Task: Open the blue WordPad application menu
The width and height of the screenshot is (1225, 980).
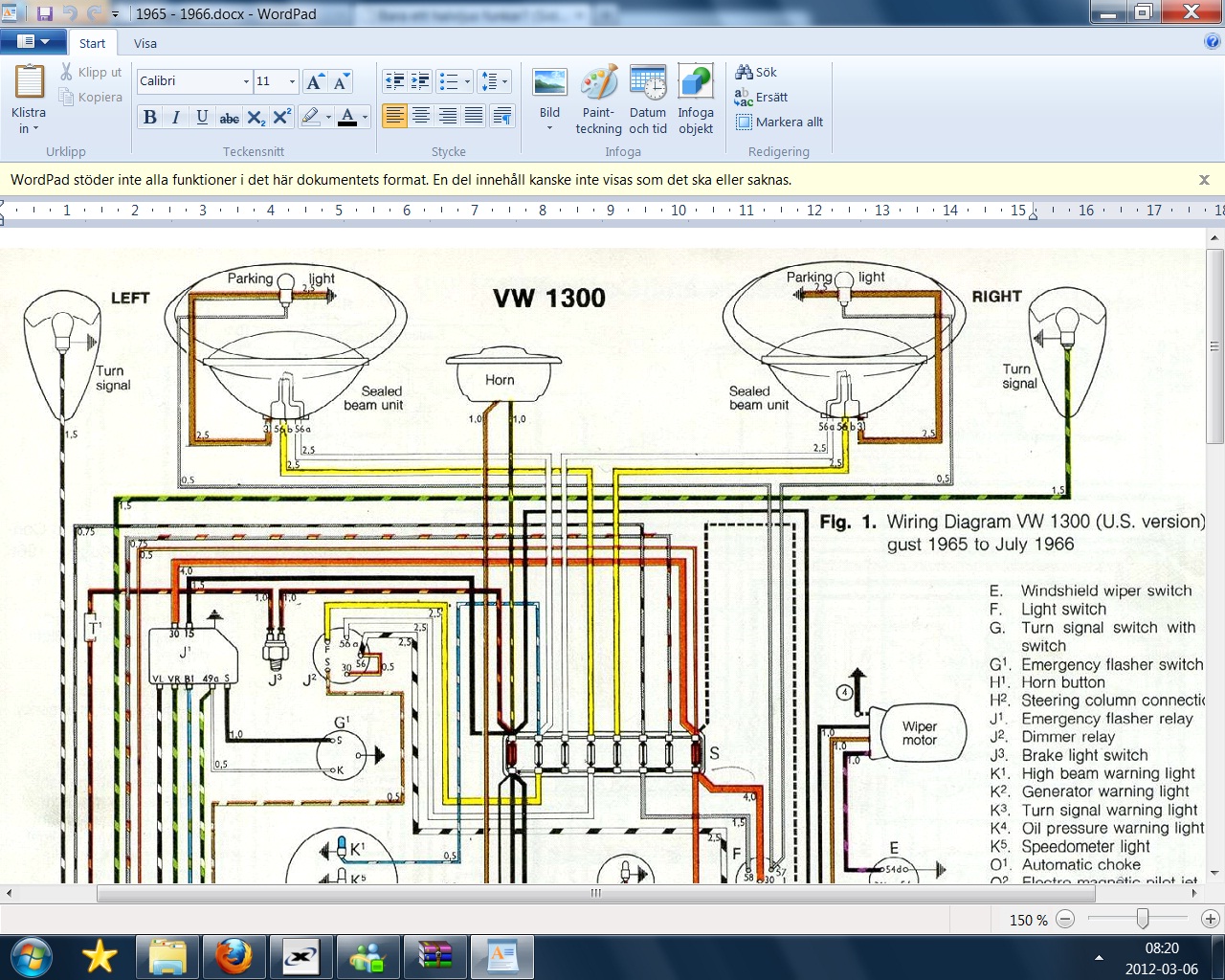Action: 33,42
